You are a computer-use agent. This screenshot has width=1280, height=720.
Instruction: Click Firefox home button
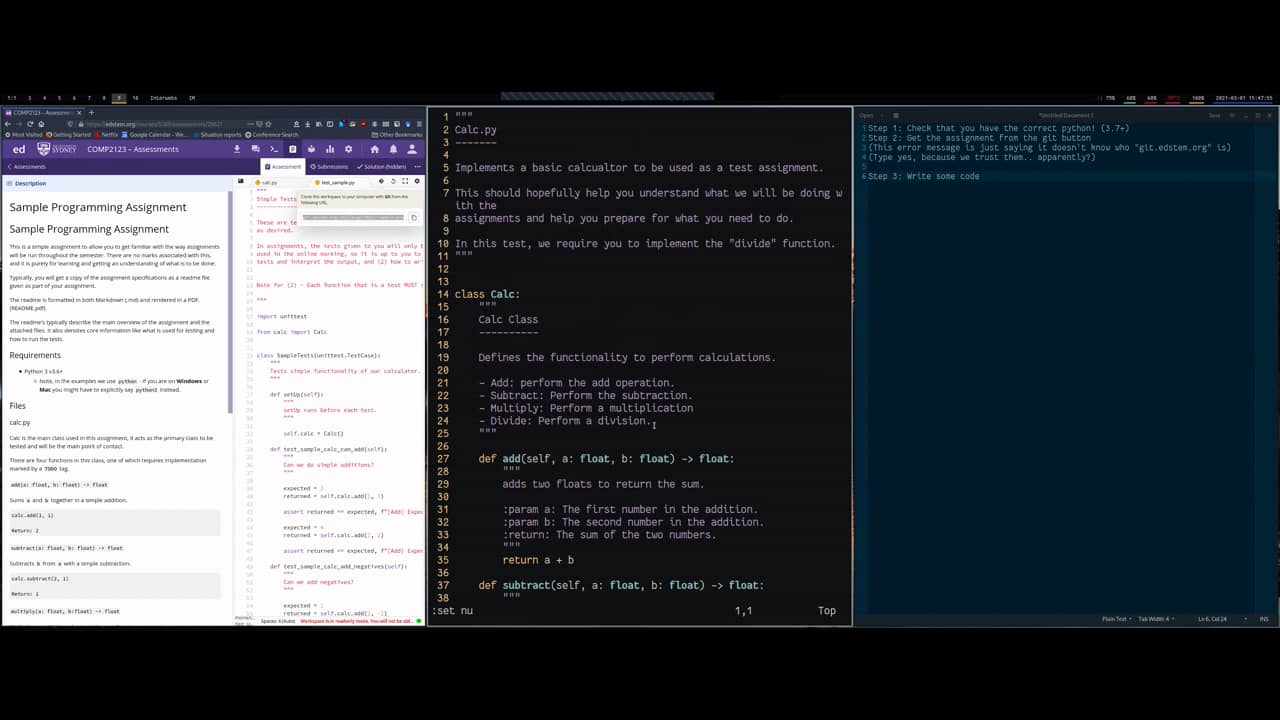tap(41, 123)
